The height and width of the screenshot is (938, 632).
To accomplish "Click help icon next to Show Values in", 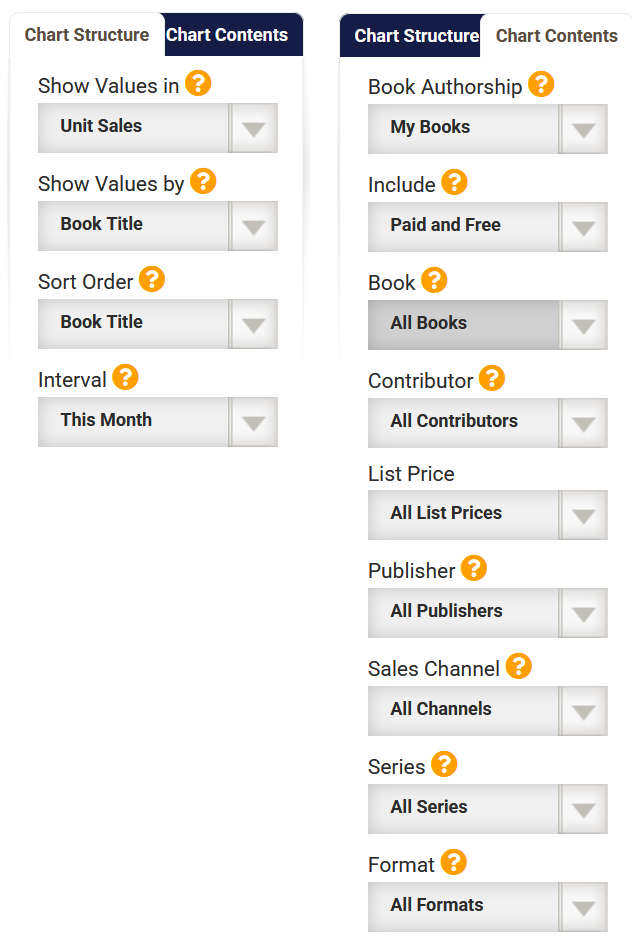I will point(198,84).
